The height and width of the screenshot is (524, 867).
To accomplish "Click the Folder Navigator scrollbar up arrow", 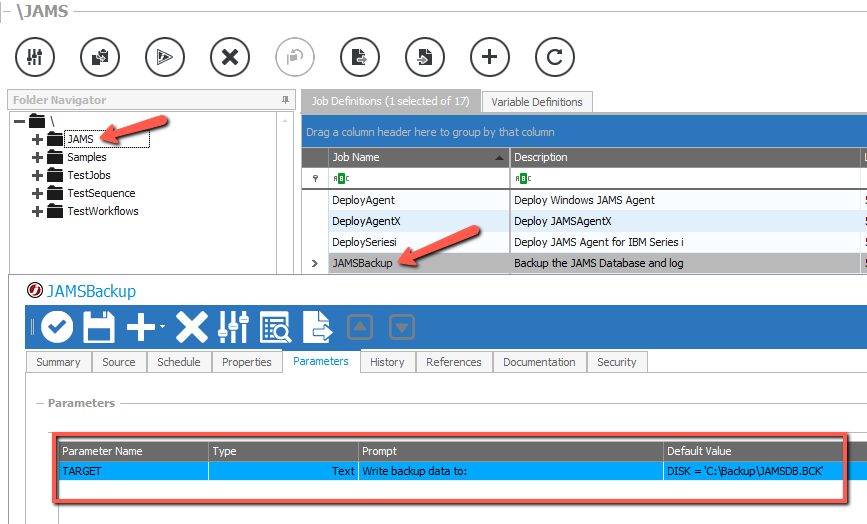I will (285, 120).
